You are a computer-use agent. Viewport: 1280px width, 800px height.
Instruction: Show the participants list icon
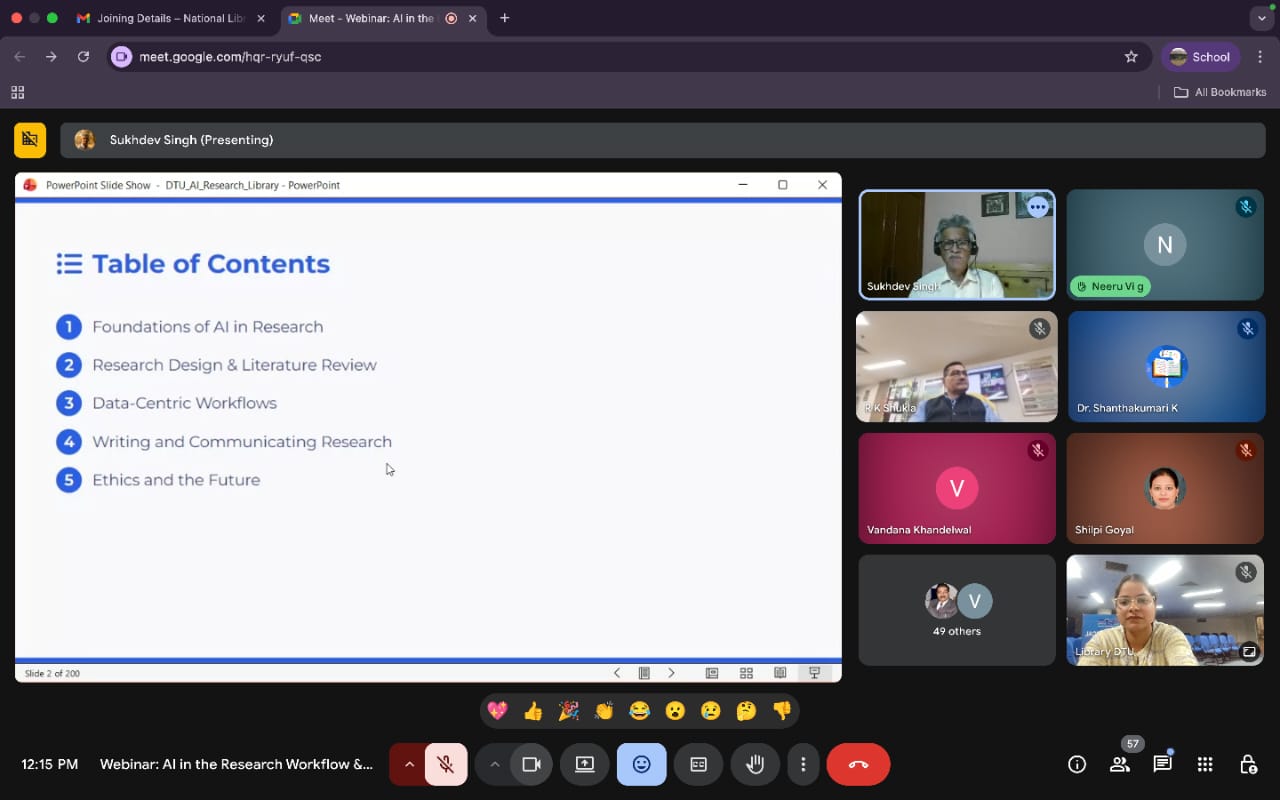[x=1120, y=765]
